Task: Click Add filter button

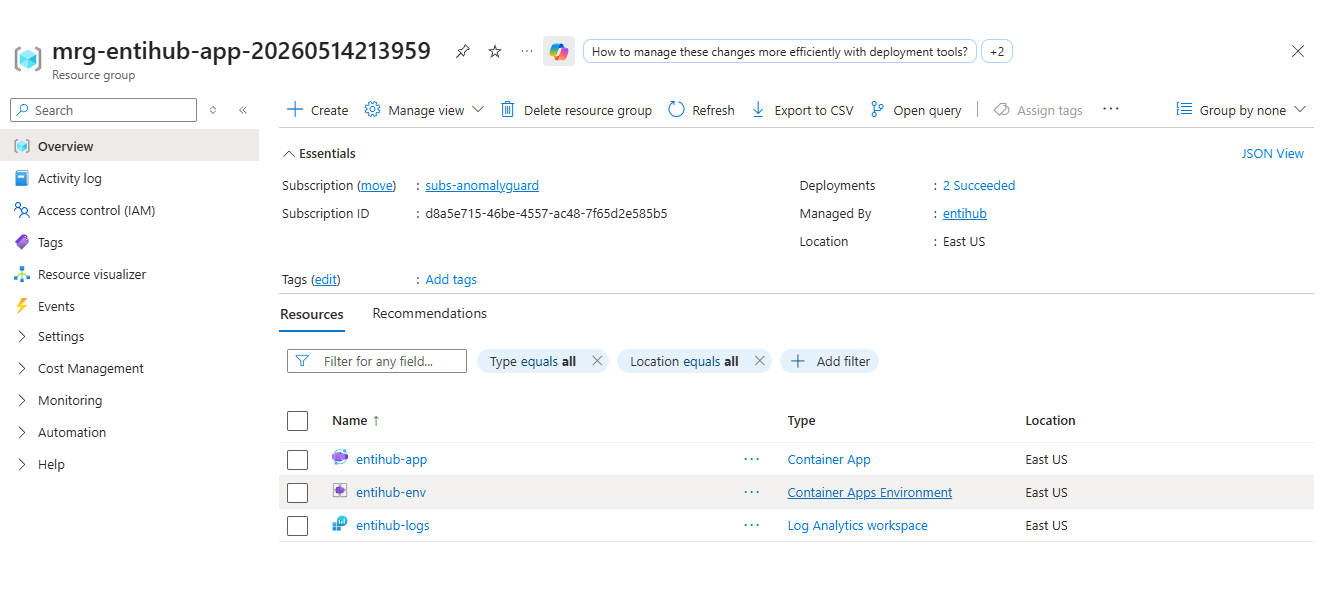Action: pos(829,361)
